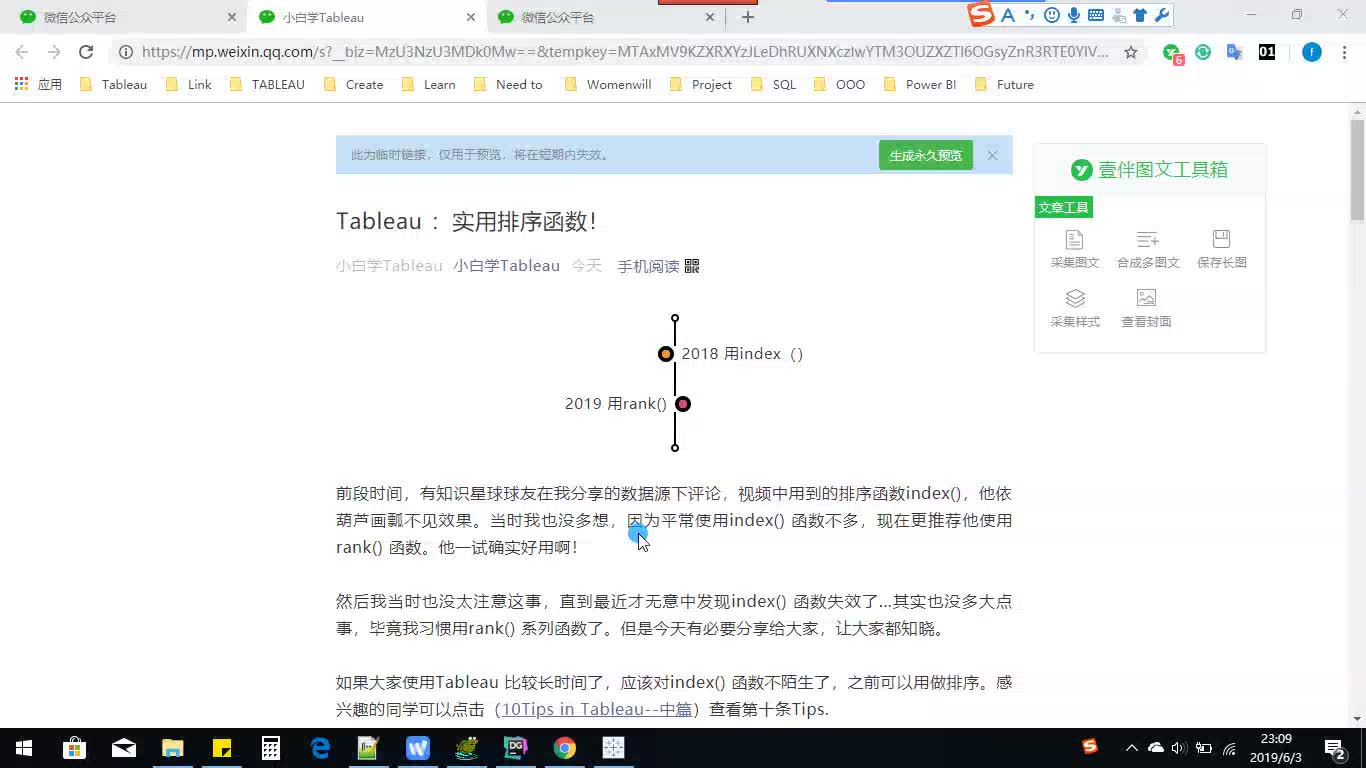Viewport: 1366px width, 768px height.
Task: Click the scrollbar down arrow
Action: click(1357, 718)
